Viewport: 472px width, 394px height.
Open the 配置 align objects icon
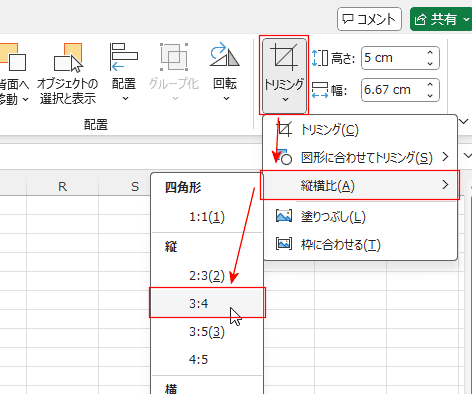[x=124, y=72]
